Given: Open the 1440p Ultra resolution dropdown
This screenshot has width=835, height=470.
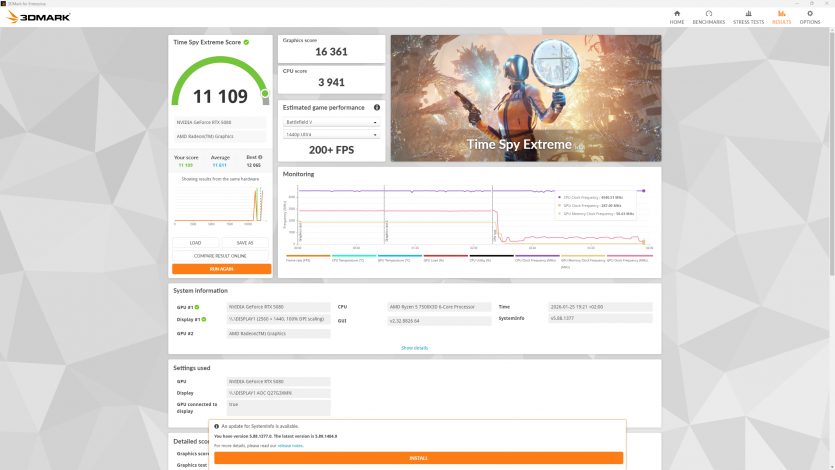Looking at the screenshot, I should [331, 134].
